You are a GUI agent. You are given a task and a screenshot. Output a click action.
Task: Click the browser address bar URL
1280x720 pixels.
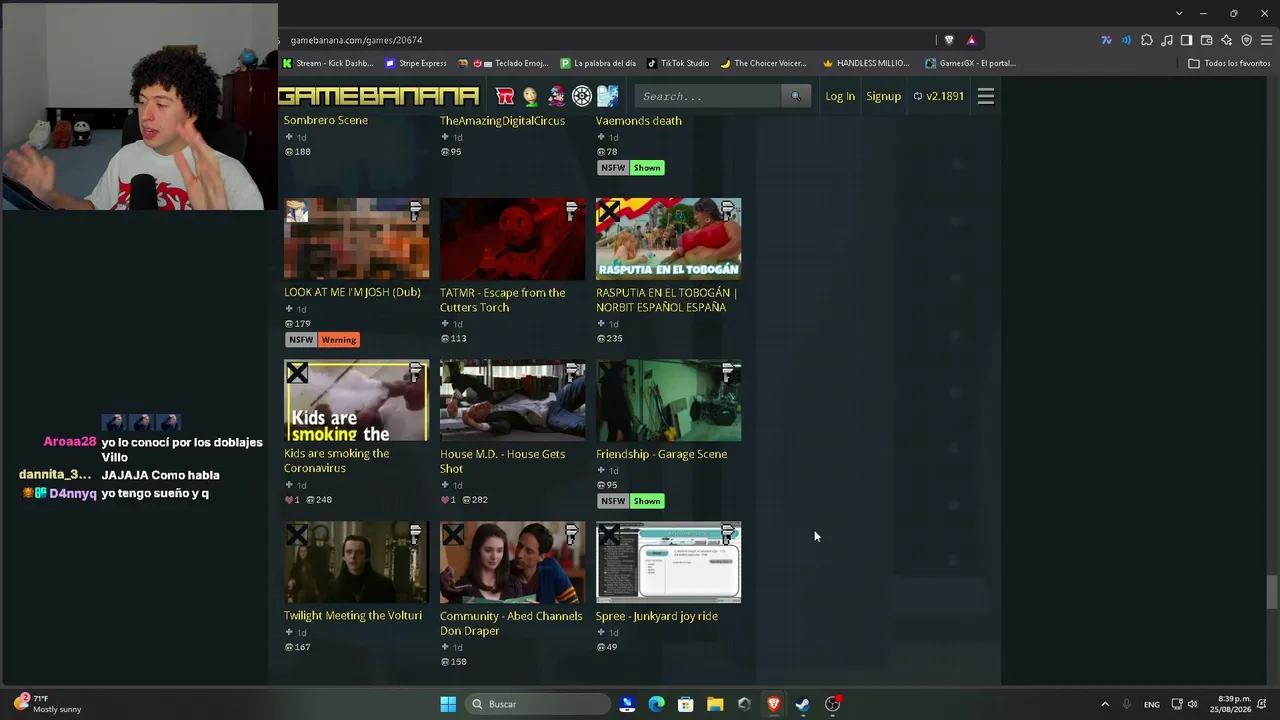pyautogui.click(x=357, y=40)
